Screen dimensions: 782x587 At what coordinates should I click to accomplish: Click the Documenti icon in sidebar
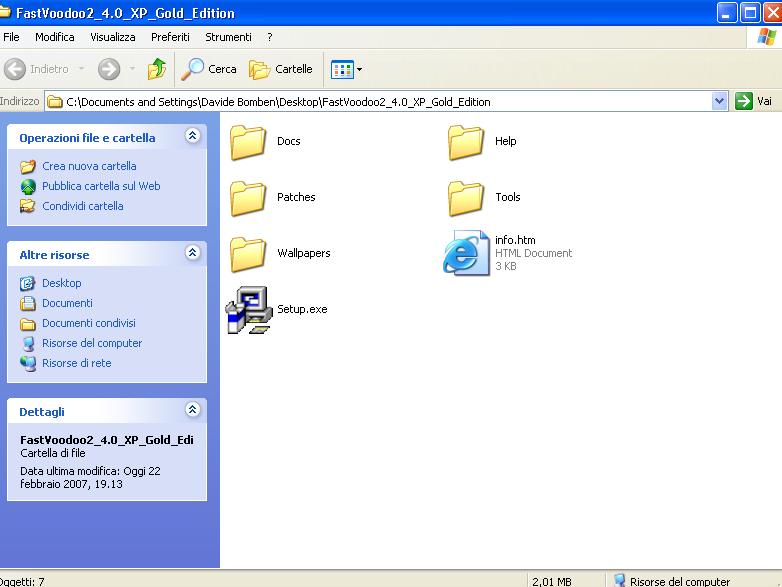(28, 303)
